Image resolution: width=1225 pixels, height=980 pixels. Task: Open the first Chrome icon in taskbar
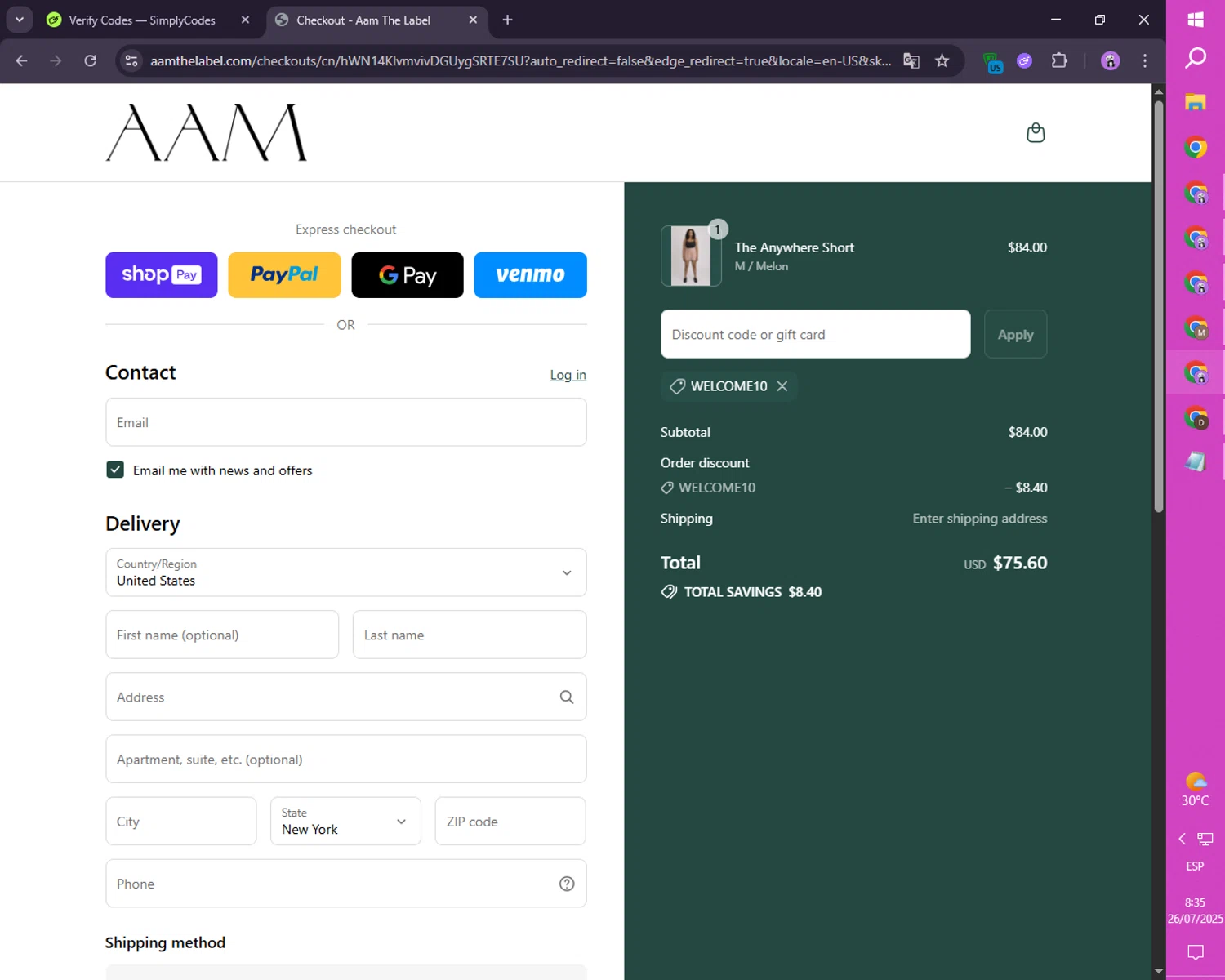click(1196, 148)
